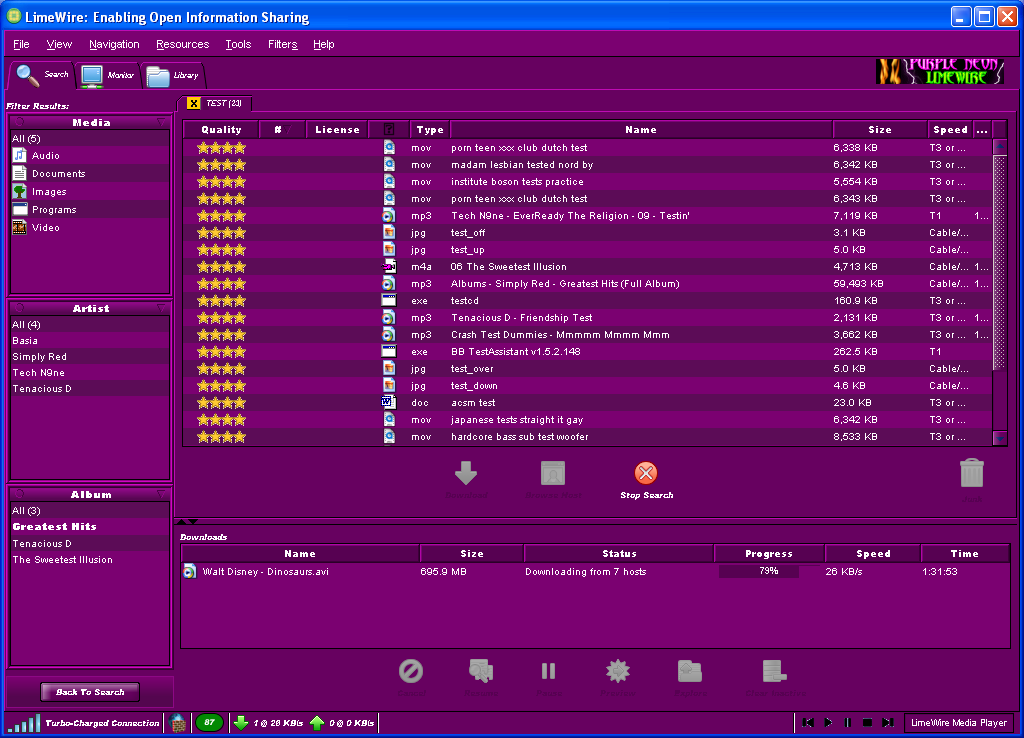Expand the Album filter dropdown triangle
The height and width of the screenshot is (738, 1024).
(x=161, y=494)
